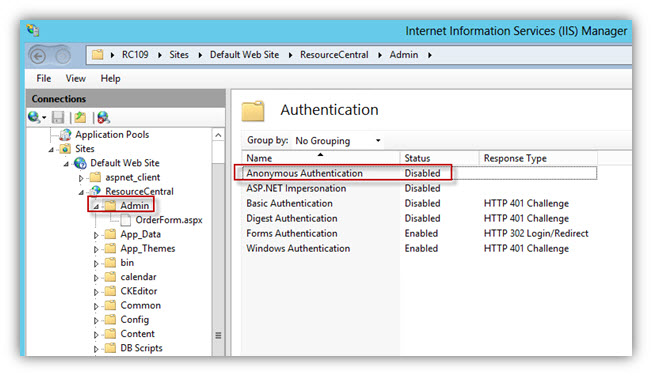Click Default Web Site in the breadcrumb
The image size is (652, 376).
click(244, 55)
